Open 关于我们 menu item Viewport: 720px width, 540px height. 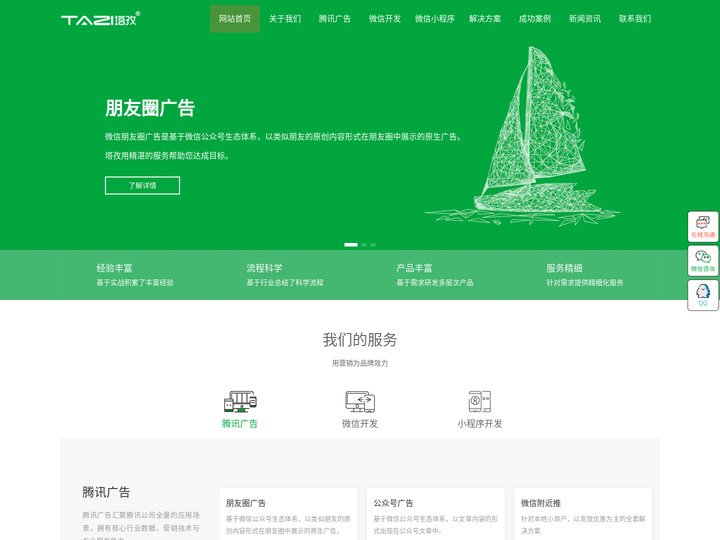point(285,19)
